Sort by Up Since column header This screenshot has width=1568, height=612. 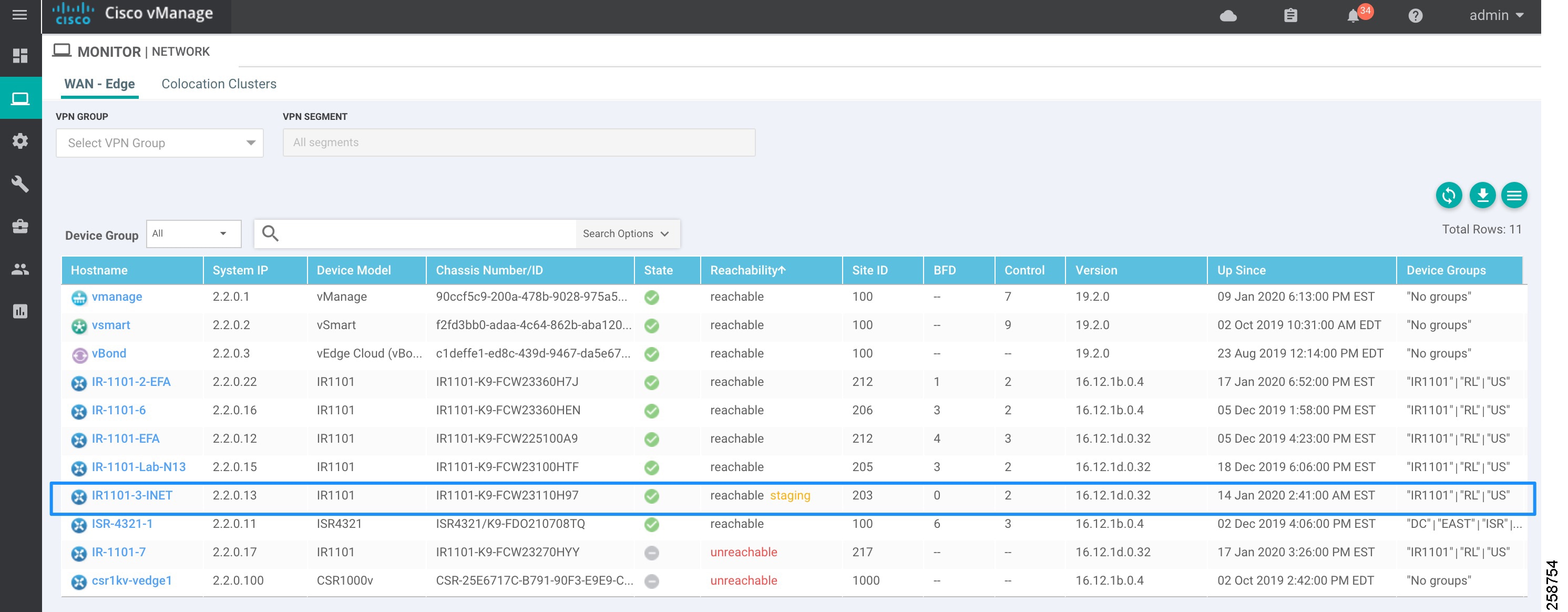(x=1301, y=270)
